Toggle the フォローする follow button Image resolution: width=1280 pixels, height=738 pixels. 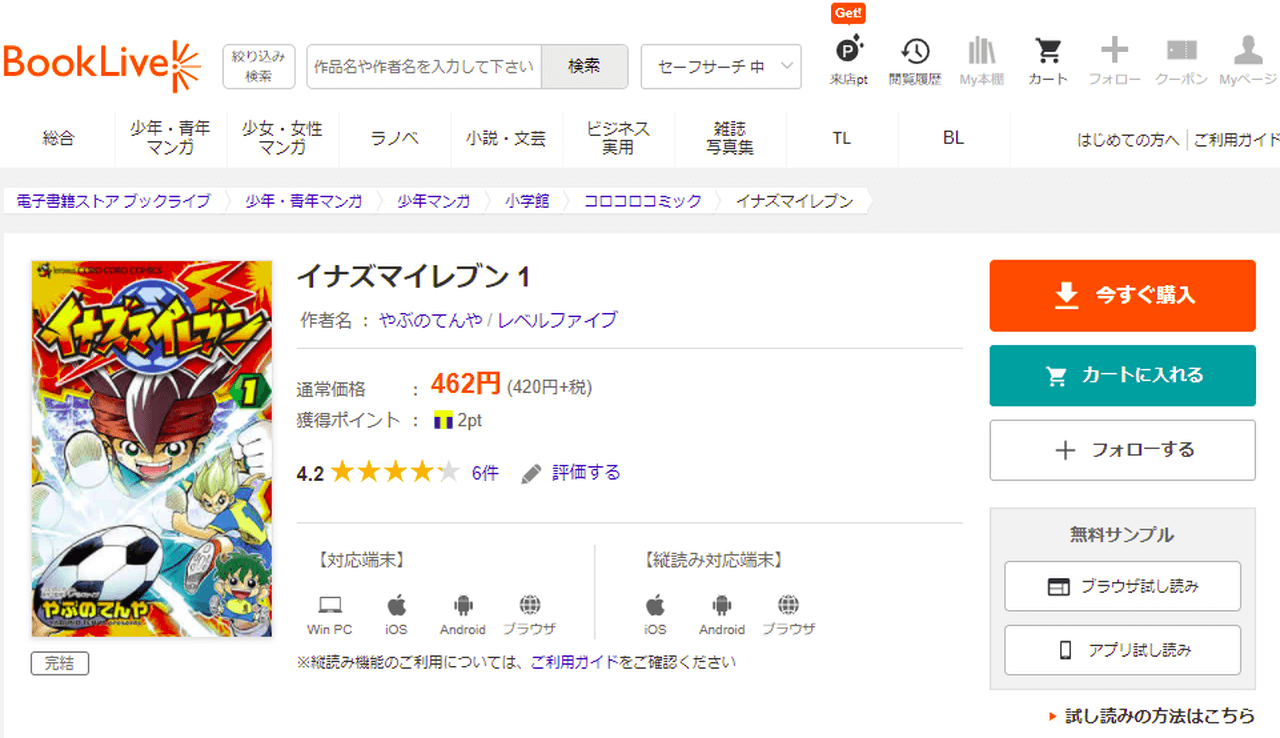pos(1122,450)
